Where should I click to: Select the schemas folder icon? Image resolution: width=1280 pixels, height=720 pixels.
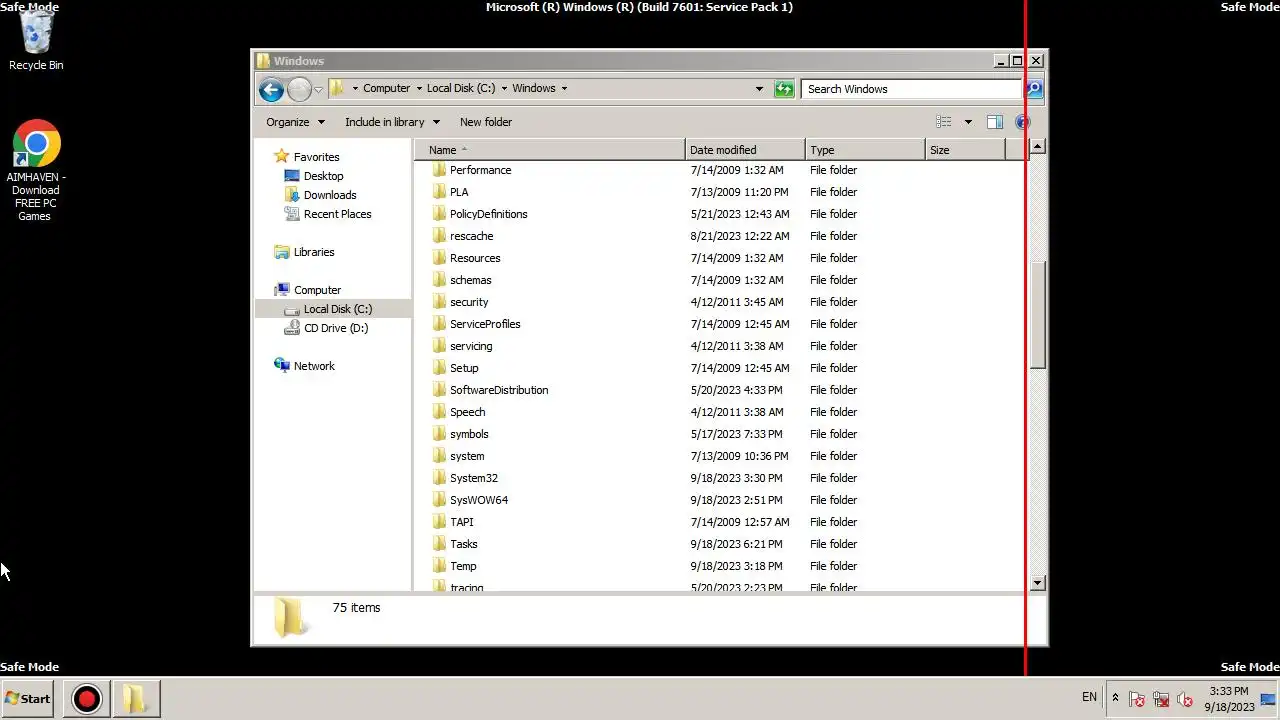[x=439, y=280]
